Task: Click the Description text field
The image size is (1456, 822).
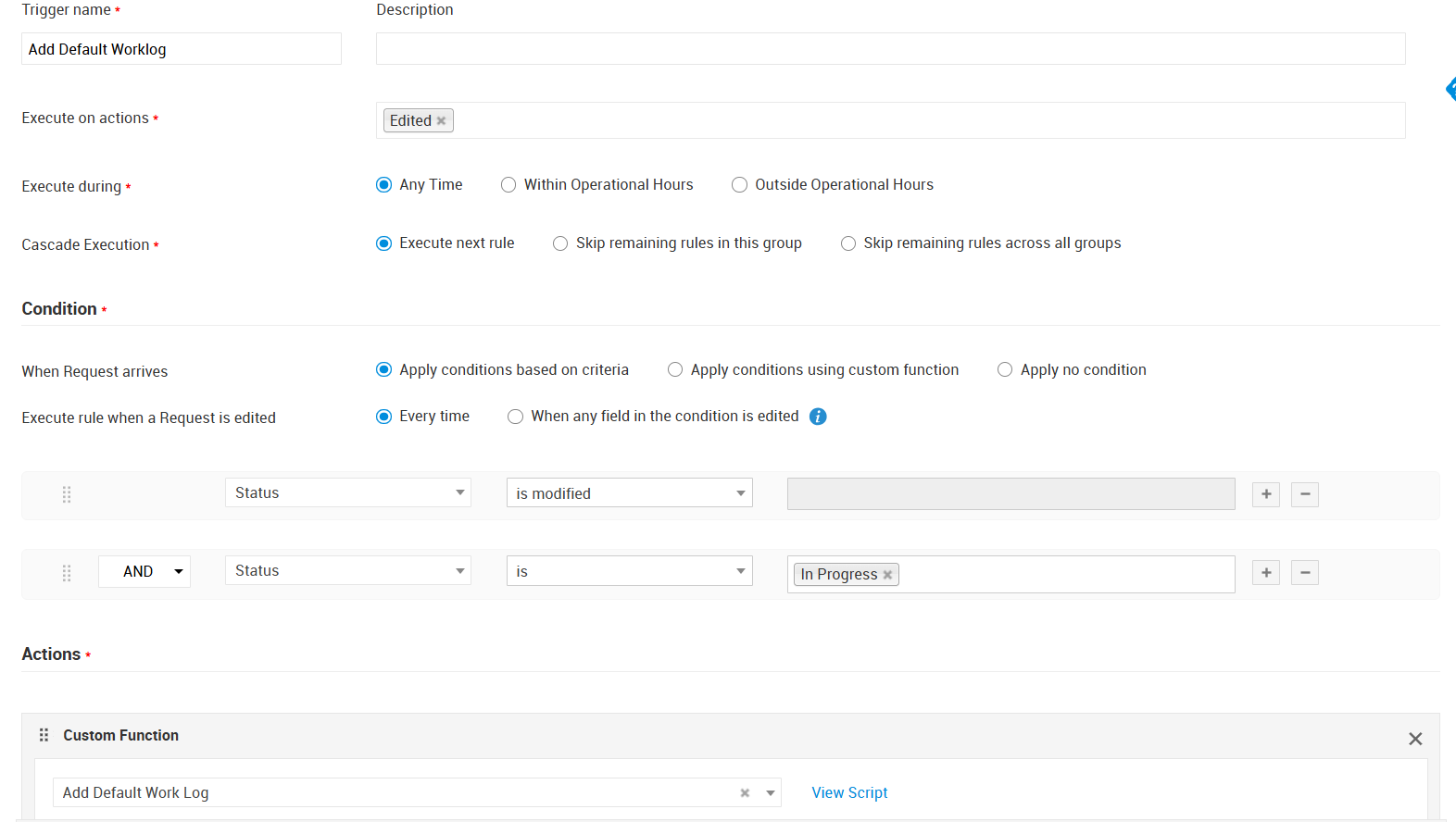Action: (x=890, y=49)
